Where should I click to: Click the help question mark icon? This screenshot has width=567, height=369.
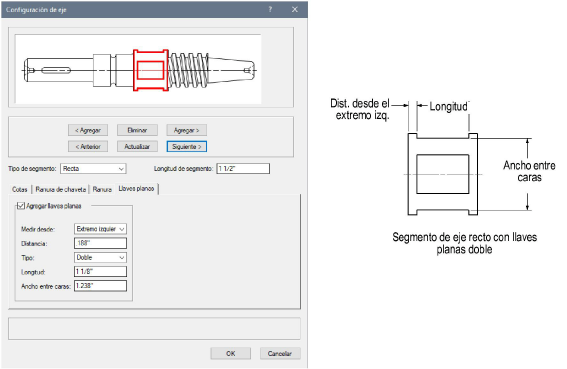(270, 9)
